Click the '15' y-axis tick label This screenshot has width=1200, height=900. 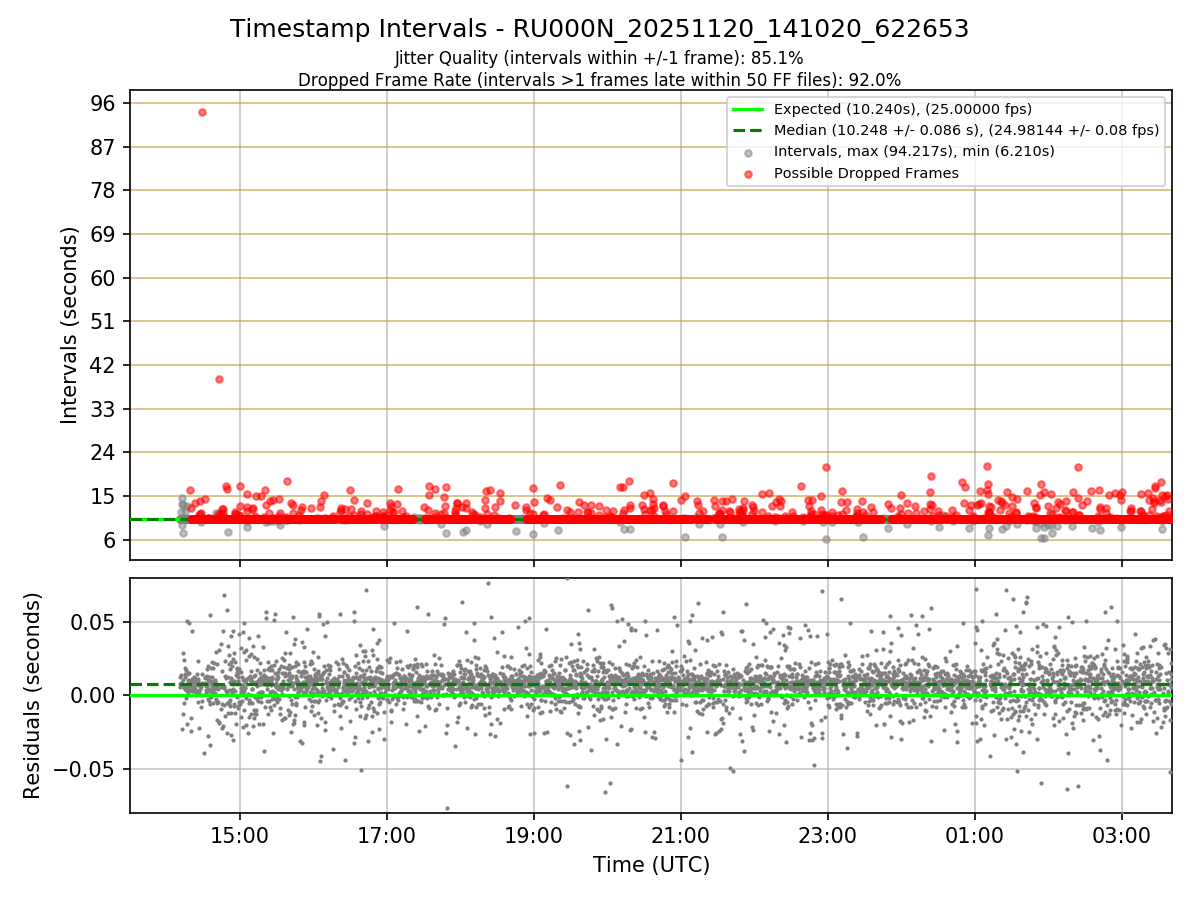(x=105, y=496)
